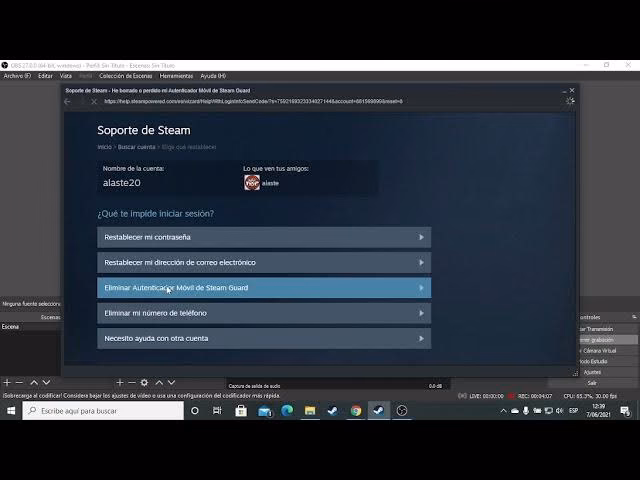640x480 pixels.
Task: Click the alaste20 account name text
Action: pyautogui.click(x=122, y=183)
